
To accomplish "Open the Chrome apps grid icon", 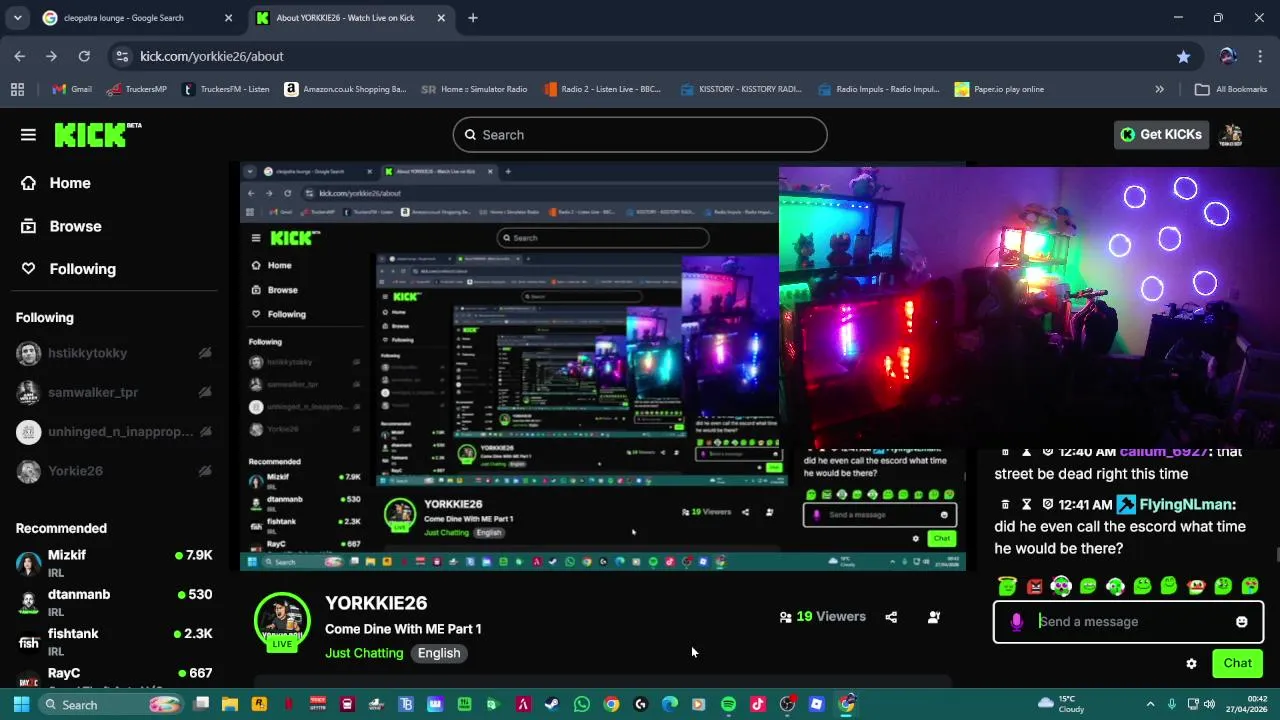I will tap(17, 89).
